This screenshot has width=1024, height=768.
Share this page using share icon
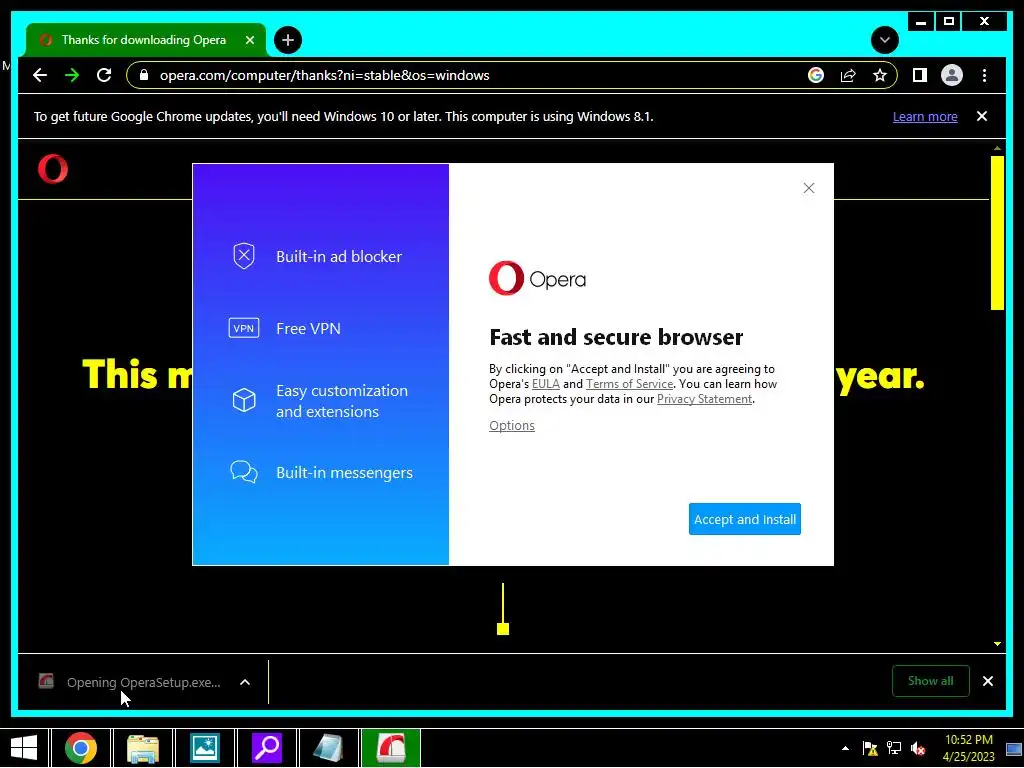848,75
